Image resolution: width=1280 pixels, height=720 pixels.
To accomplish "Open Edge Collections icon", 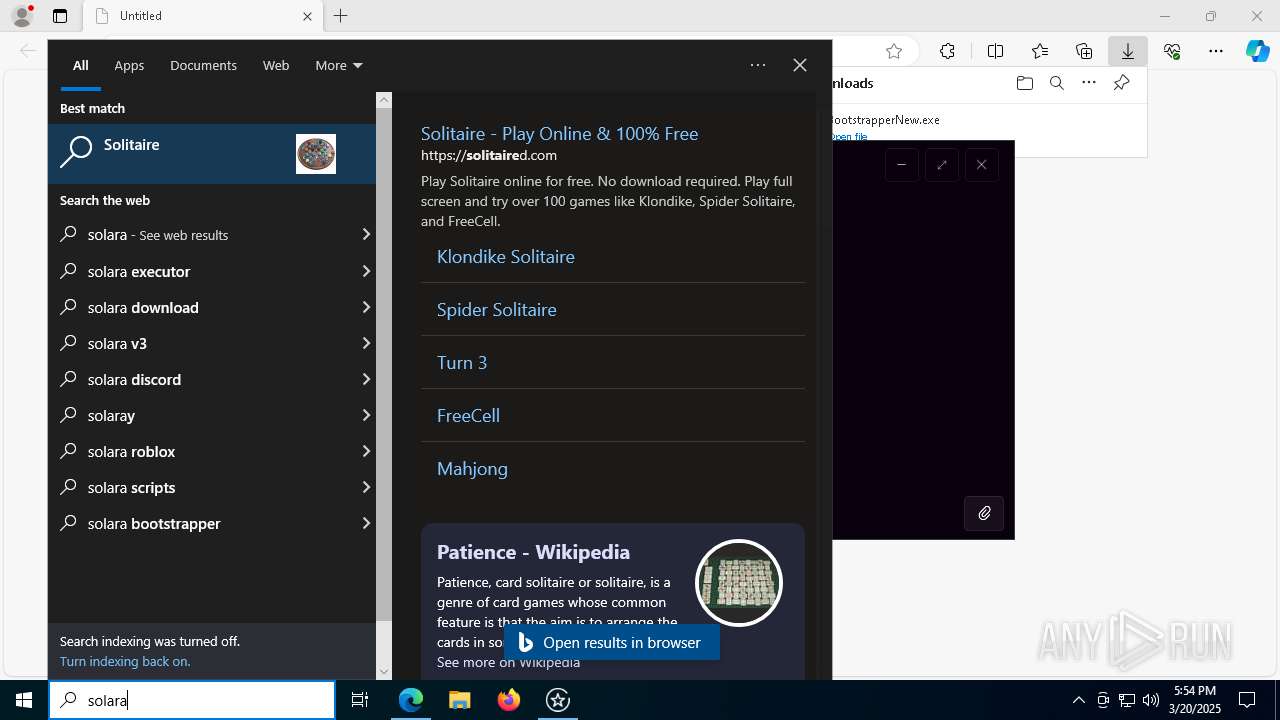I will pos(1084,51).
